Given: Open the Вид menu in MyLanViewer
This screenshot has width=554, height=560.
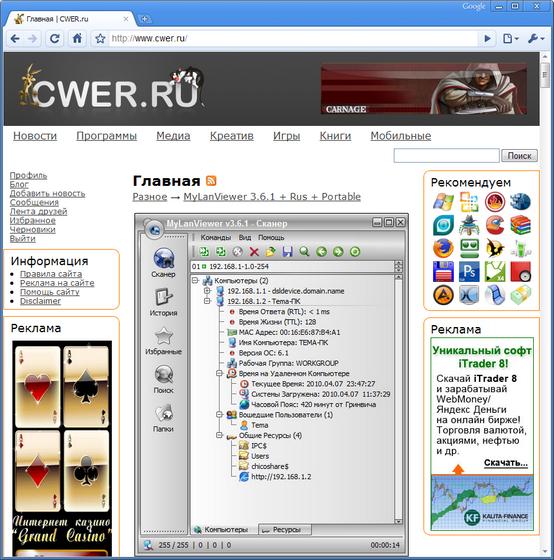Looking at the screenshot, I should point(245,238).
